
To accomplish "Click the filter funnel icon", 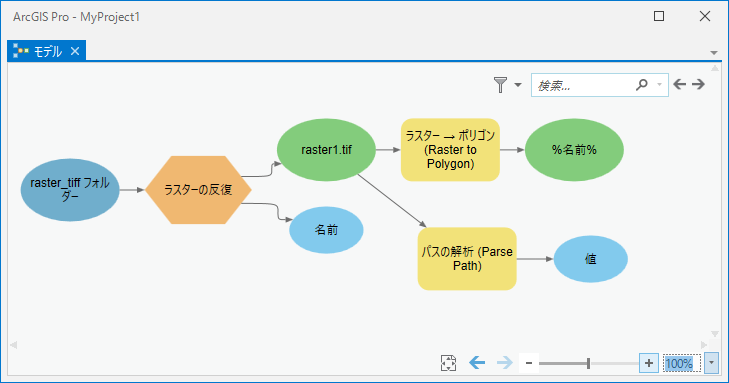I will [x=500, y=85].
